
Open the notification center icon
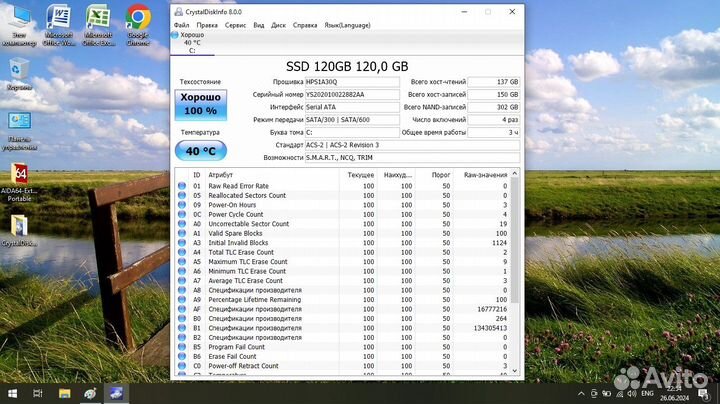pyautogui.click(x=703, y=393)
